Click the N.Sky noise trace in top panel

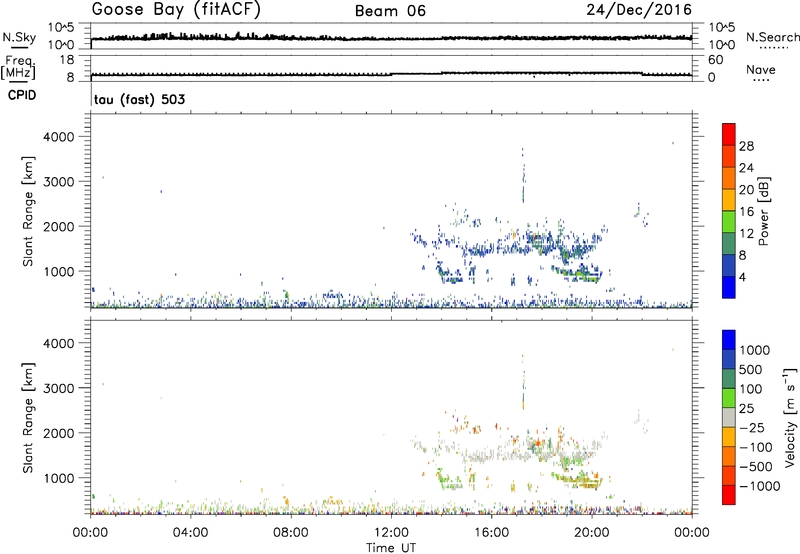point(391,38)
